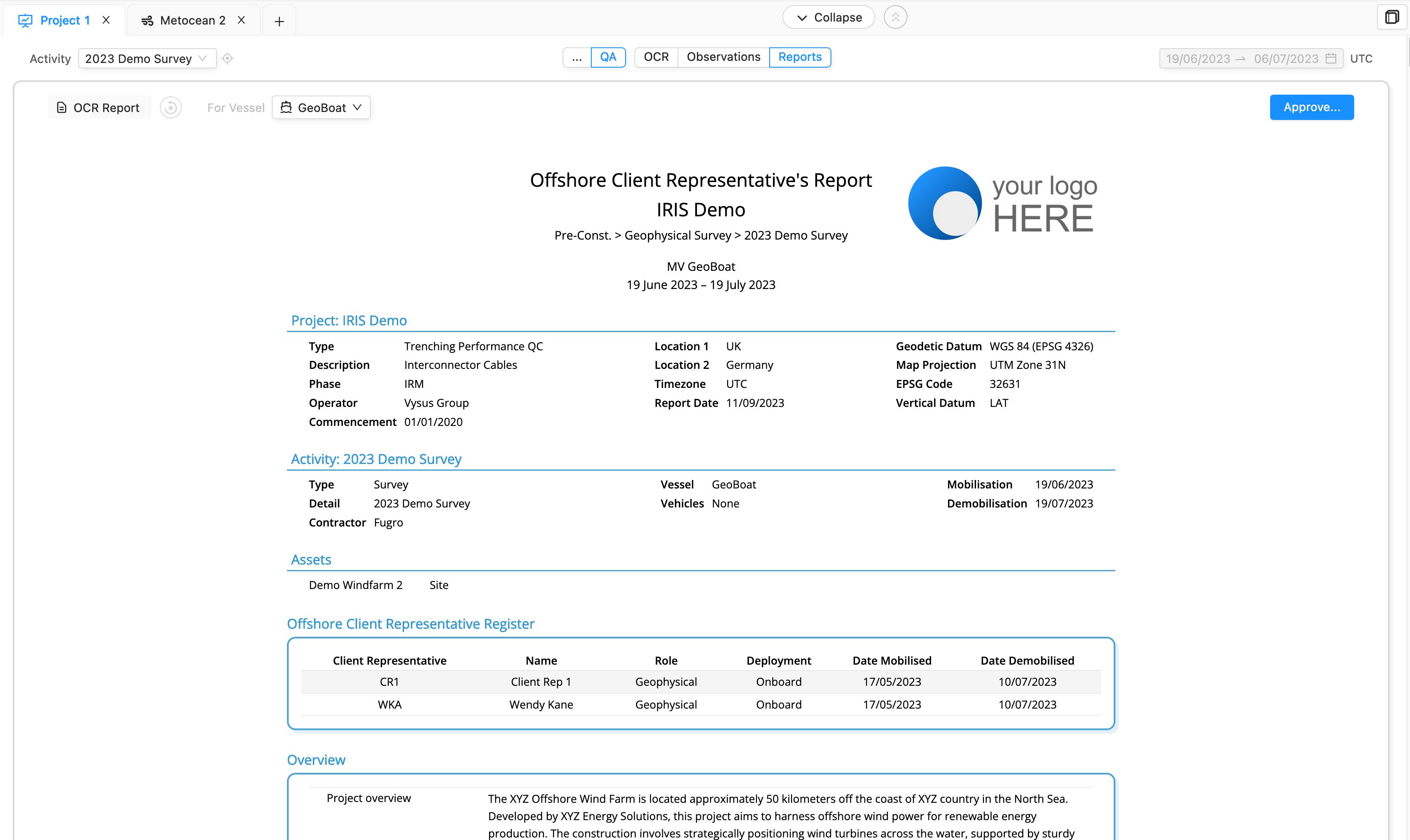1410x840 pixels.
Task: Click the Overview section heading
Action: pos(316,760)
